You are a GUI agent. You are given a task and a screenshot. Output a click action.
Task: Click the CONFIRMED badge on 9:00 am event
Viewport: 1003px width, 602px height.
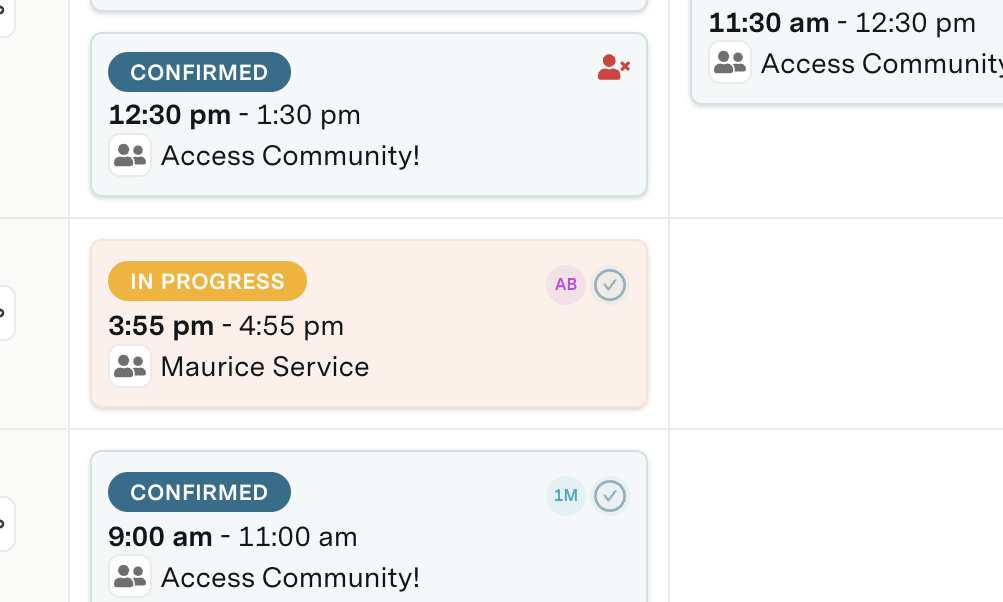(x=198, y=492)
